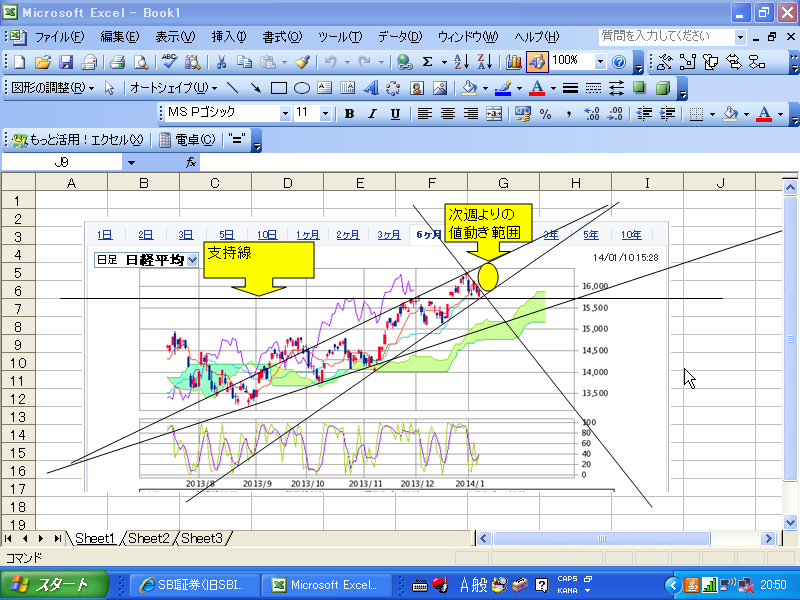Expand the font size 11 dropdown
The width and height of the screenshot is (800, 600).
coord(326,114)
